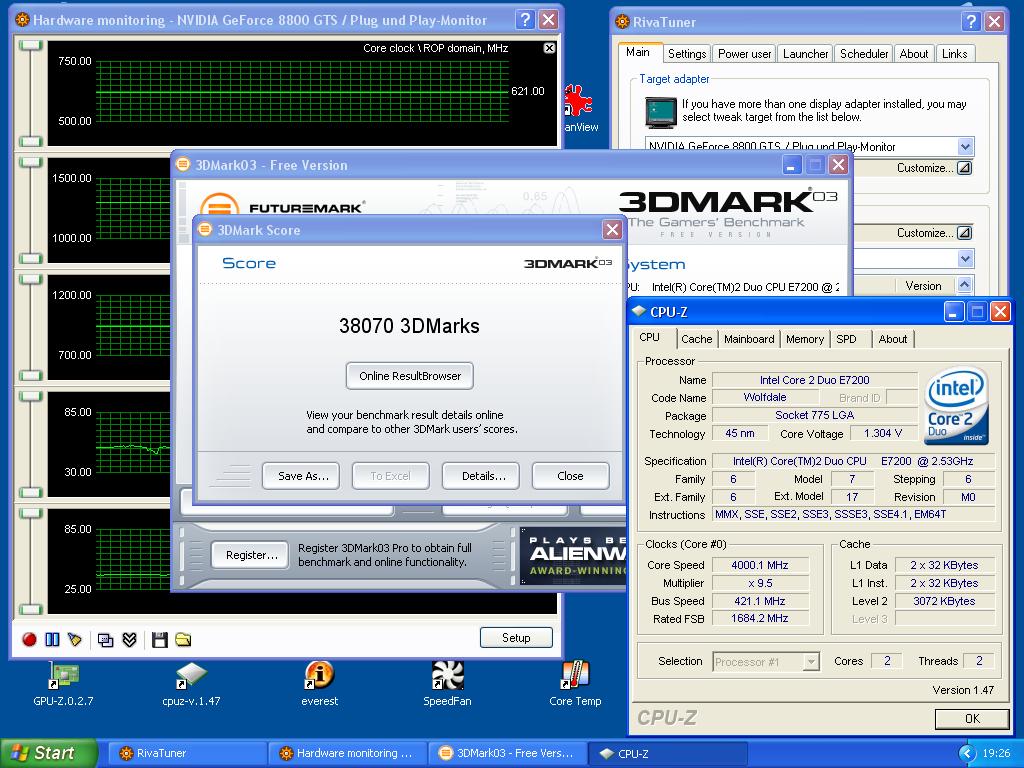Open log with the yellow folder icon
The image size is (1024, 768).
pyautogui.click(x=184, y=640)
